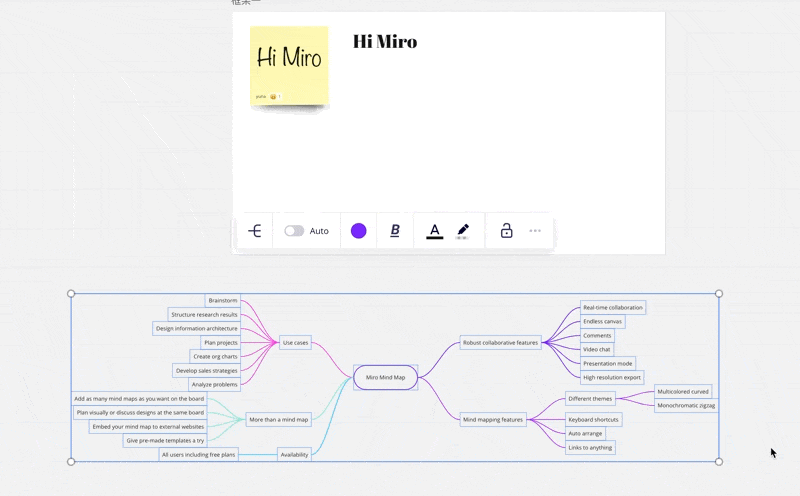Open the purple color picker circle
Viewport: 800px width, 496px height.
[359, 231]
